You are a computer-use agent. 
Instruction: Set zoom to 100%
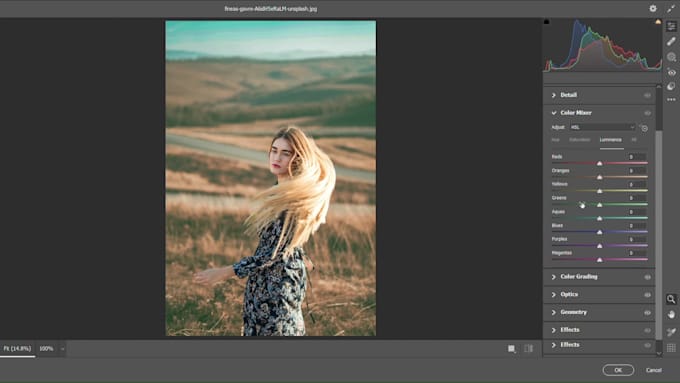tap(46, 348)
